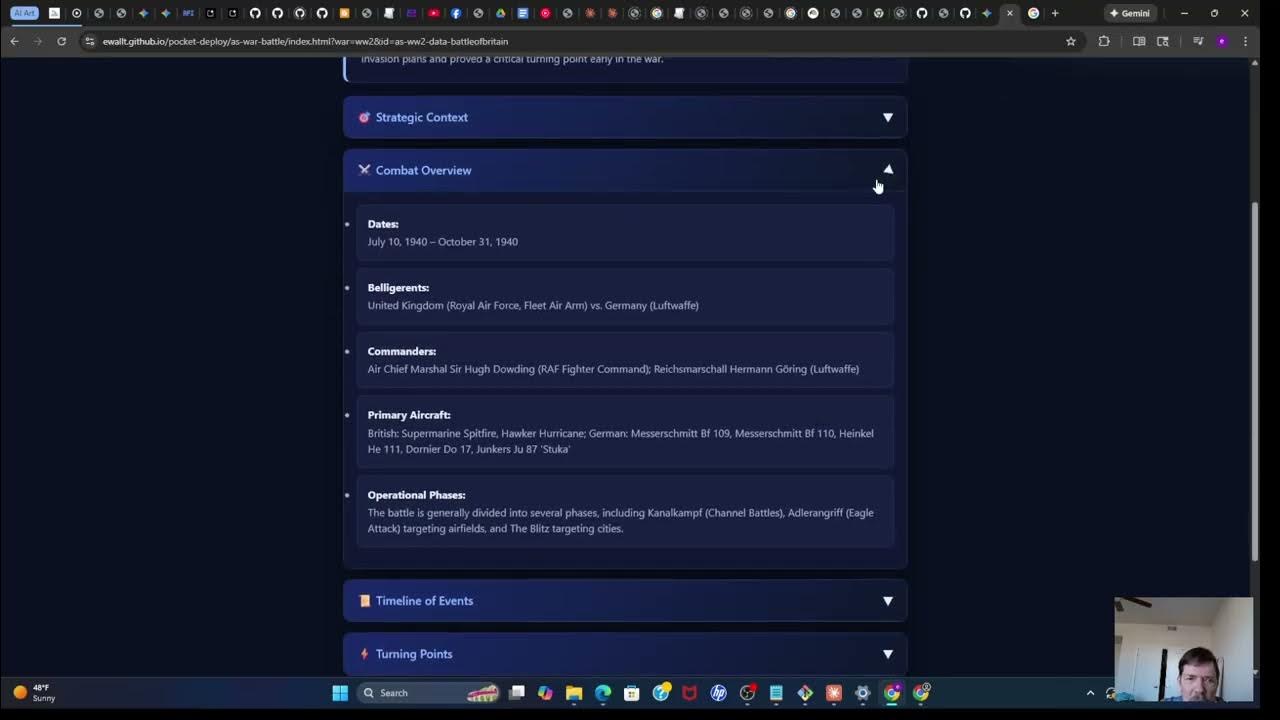The height and width of the screenshot is (720, 1280).
Task: Click the notebook icon next to Timeline of Events
Action: (364, 600)
